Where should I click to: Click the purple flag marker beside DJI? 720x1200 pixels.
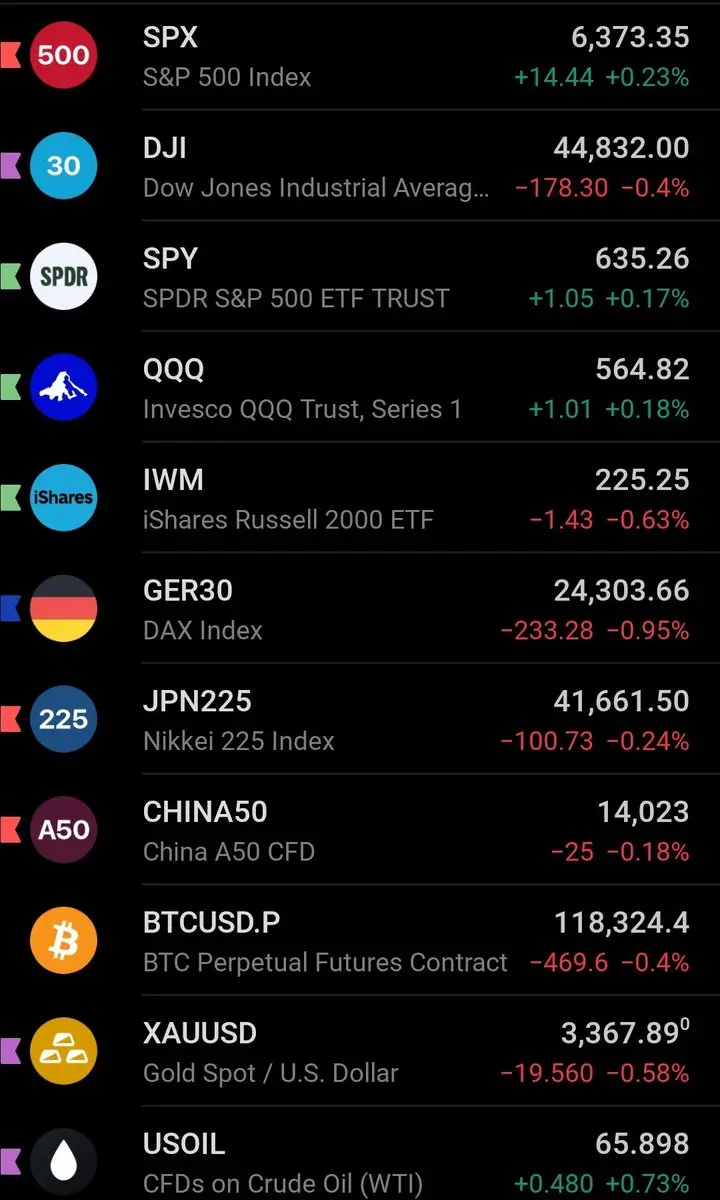[x=10, y=165]
